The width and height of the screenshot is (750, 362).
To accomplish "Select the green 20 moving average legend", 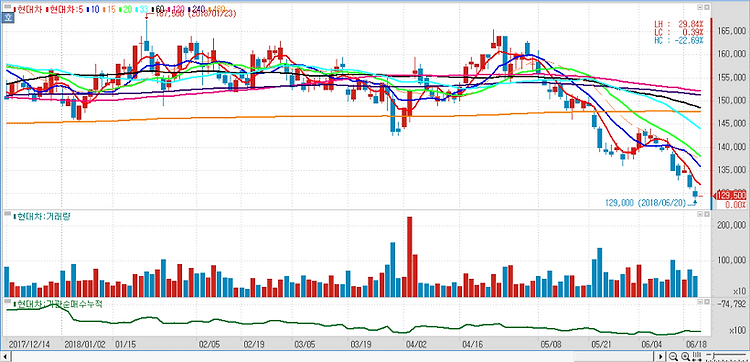I will (126, 10).
